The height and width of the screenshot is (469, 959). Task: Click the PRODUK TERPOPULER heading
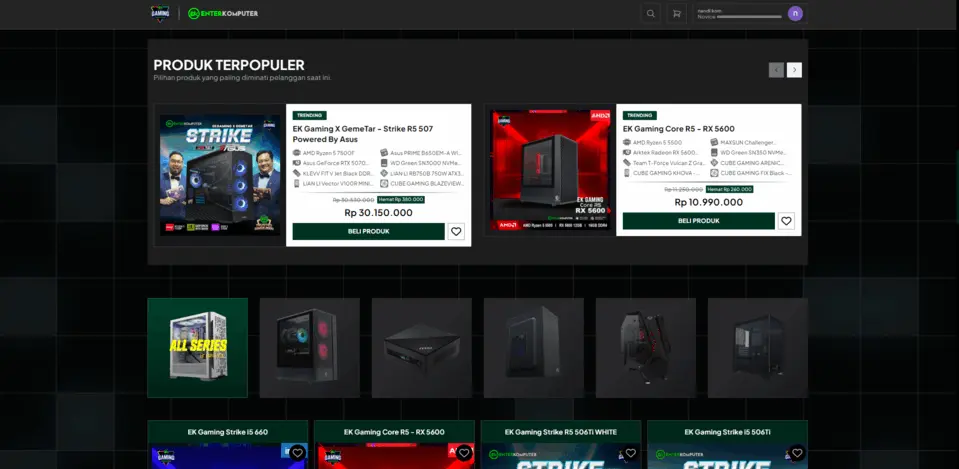(229, 65)
